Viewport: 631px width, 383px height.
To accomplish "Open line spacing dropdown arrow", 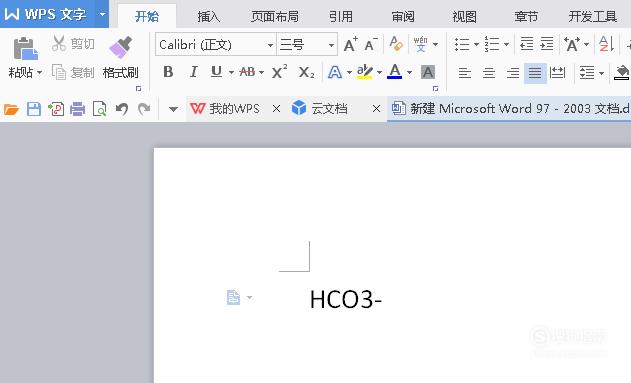I will (x=601, y=73).
